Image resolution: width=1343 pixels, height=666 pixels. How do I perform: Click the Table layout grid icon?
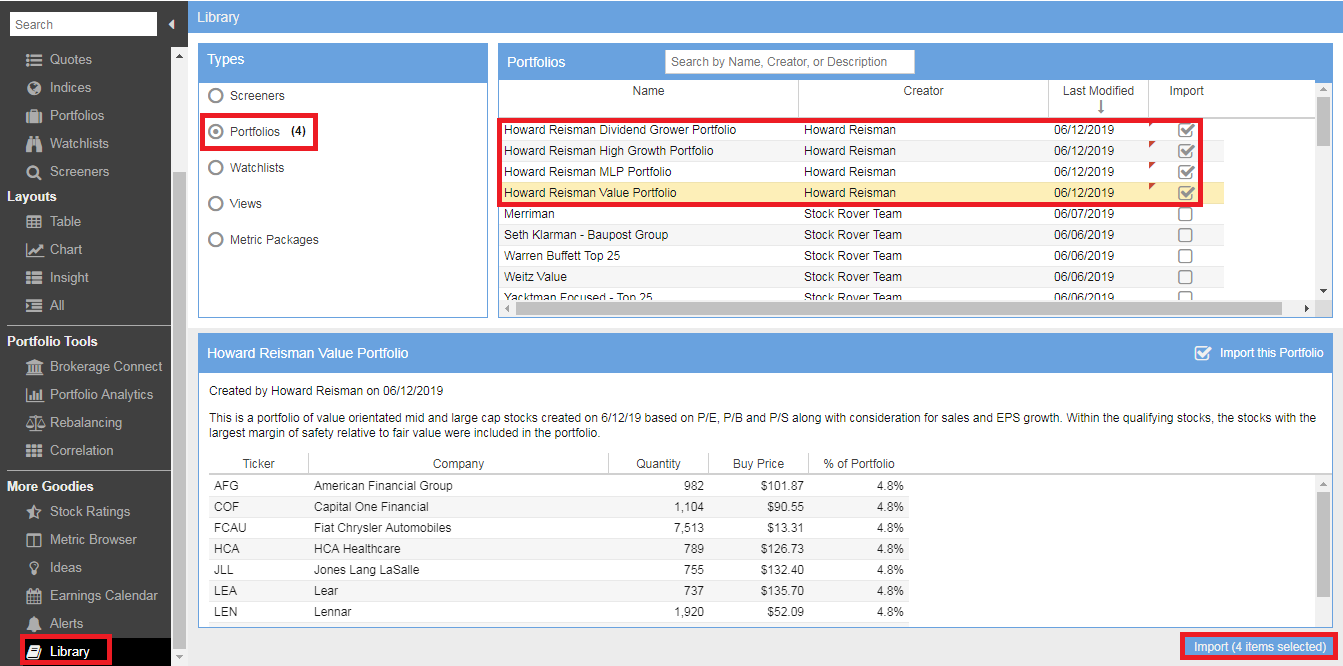coord(34,222)
